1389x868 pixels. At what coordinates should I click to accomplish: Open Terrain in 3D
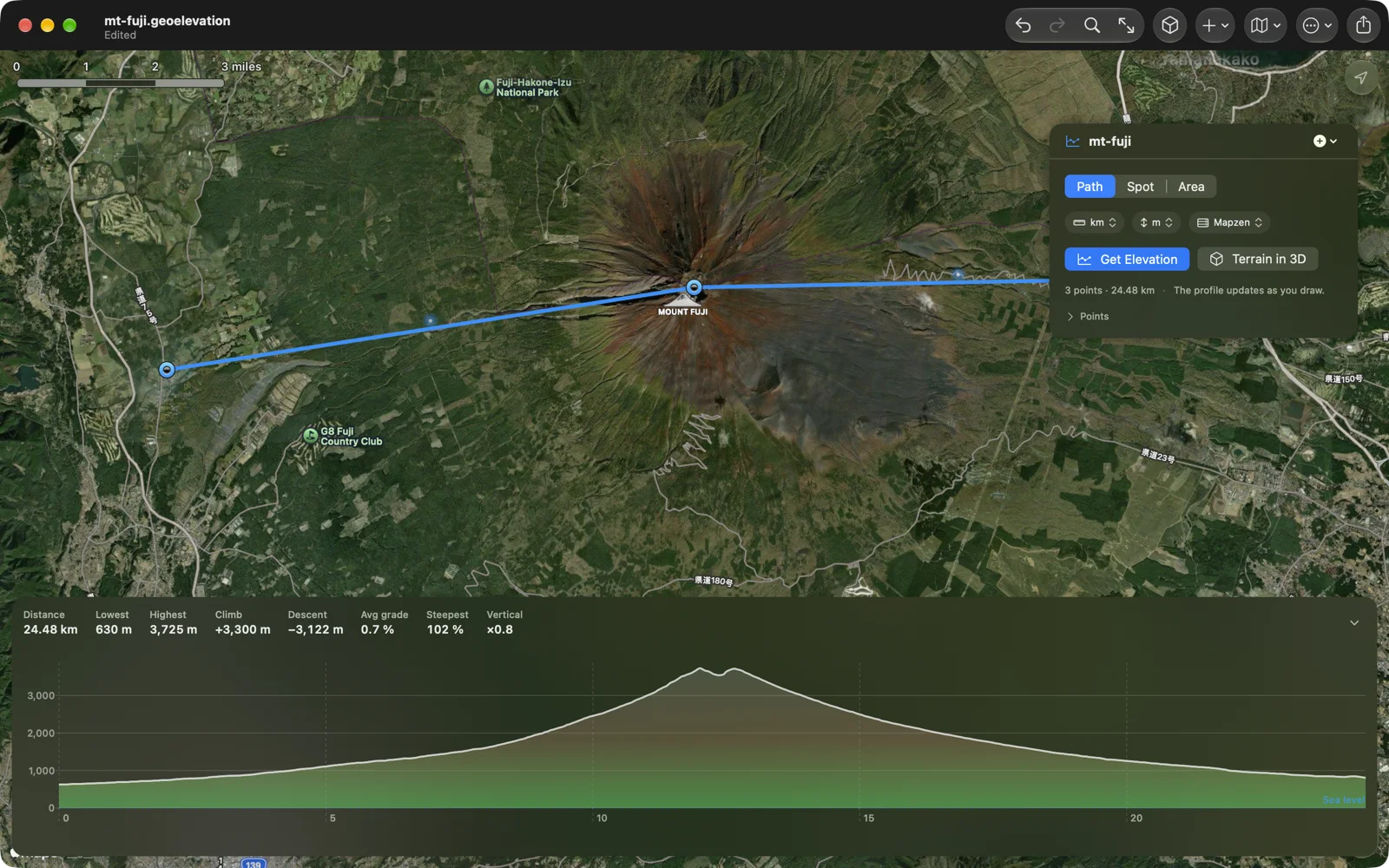coord(1257,259)
